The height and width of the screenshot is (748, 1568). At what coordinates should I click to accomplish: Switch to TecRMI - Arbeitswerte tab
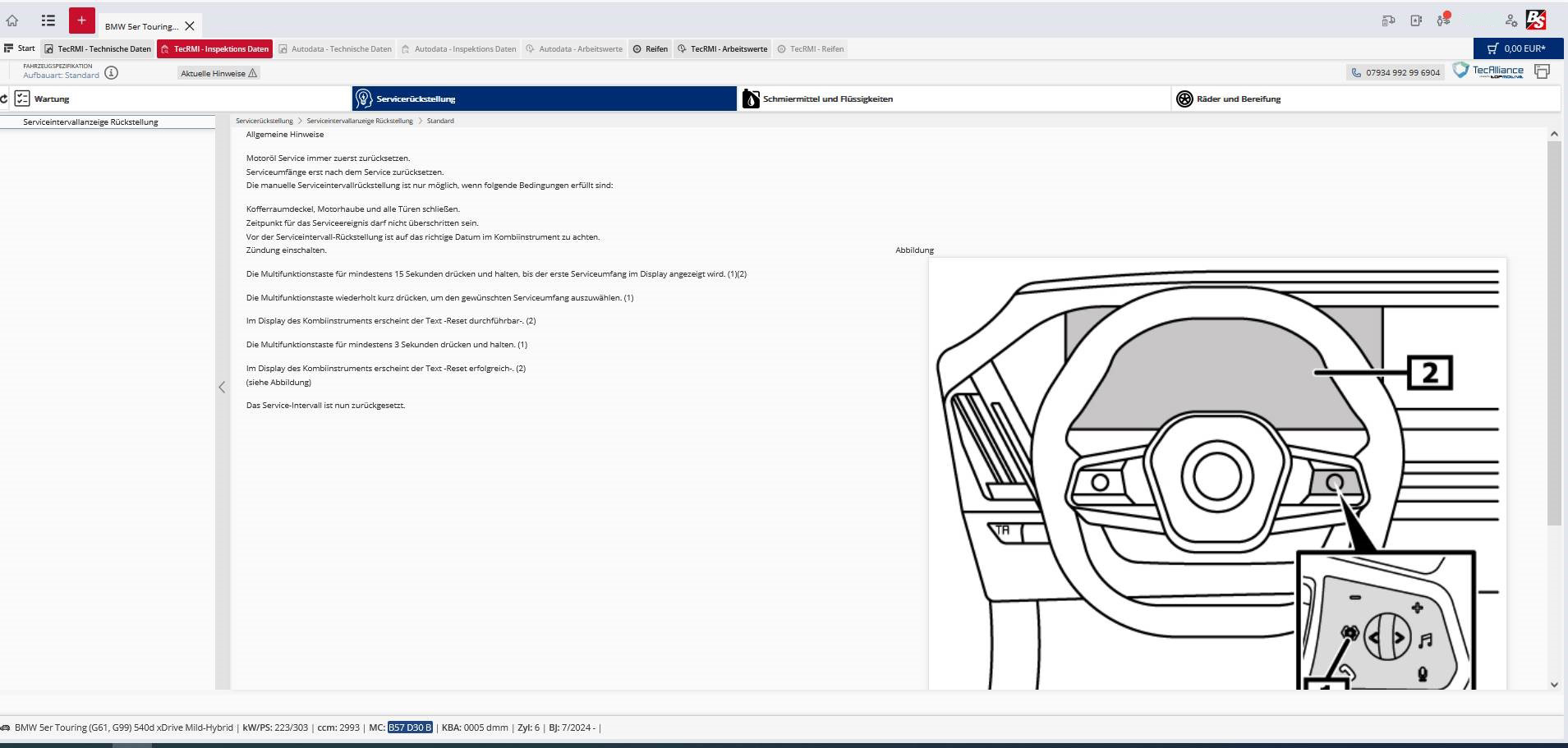tap(722, 48)
